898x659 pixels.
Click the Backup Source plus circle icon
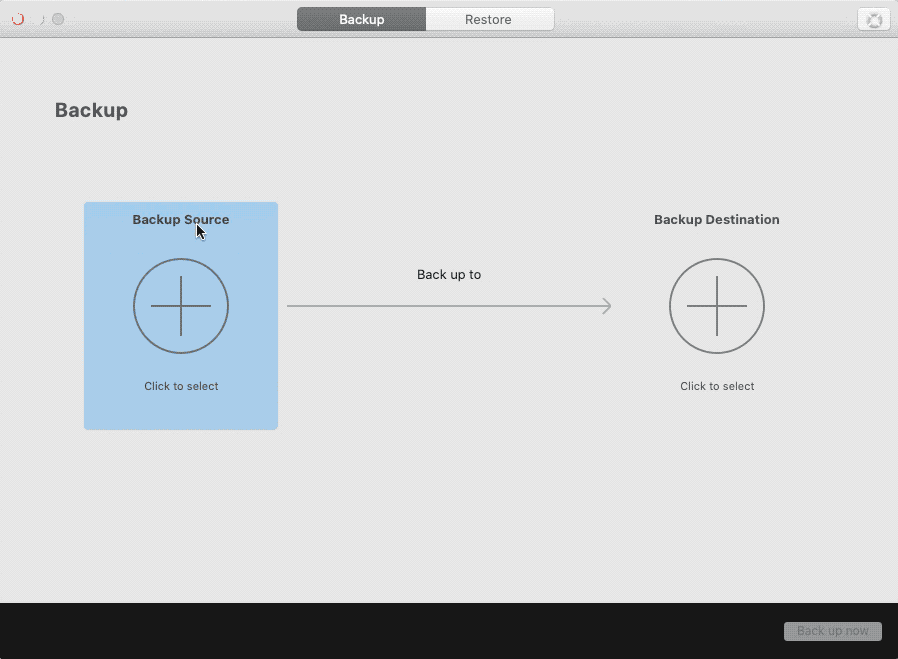click(x=181, y=306)
